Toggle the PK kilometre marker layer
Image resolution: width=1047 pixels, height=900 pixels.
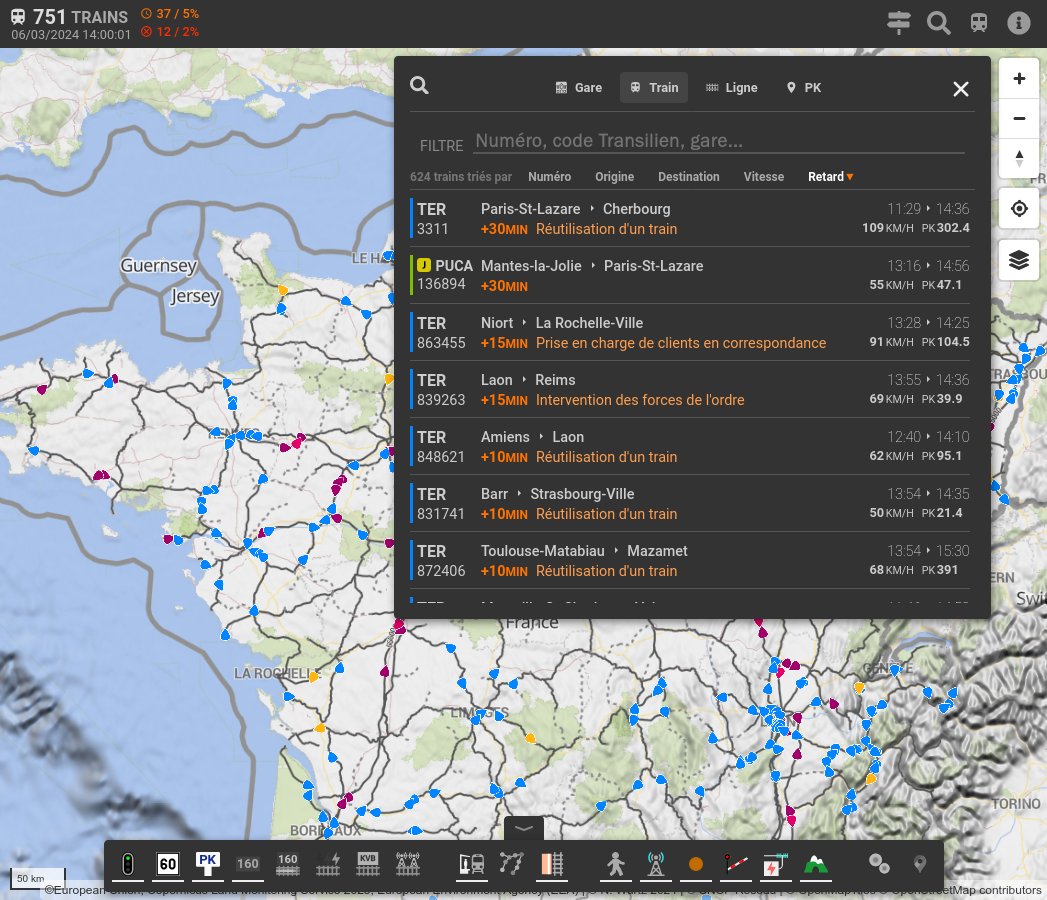pyautogui.click(x=208, y=864)
